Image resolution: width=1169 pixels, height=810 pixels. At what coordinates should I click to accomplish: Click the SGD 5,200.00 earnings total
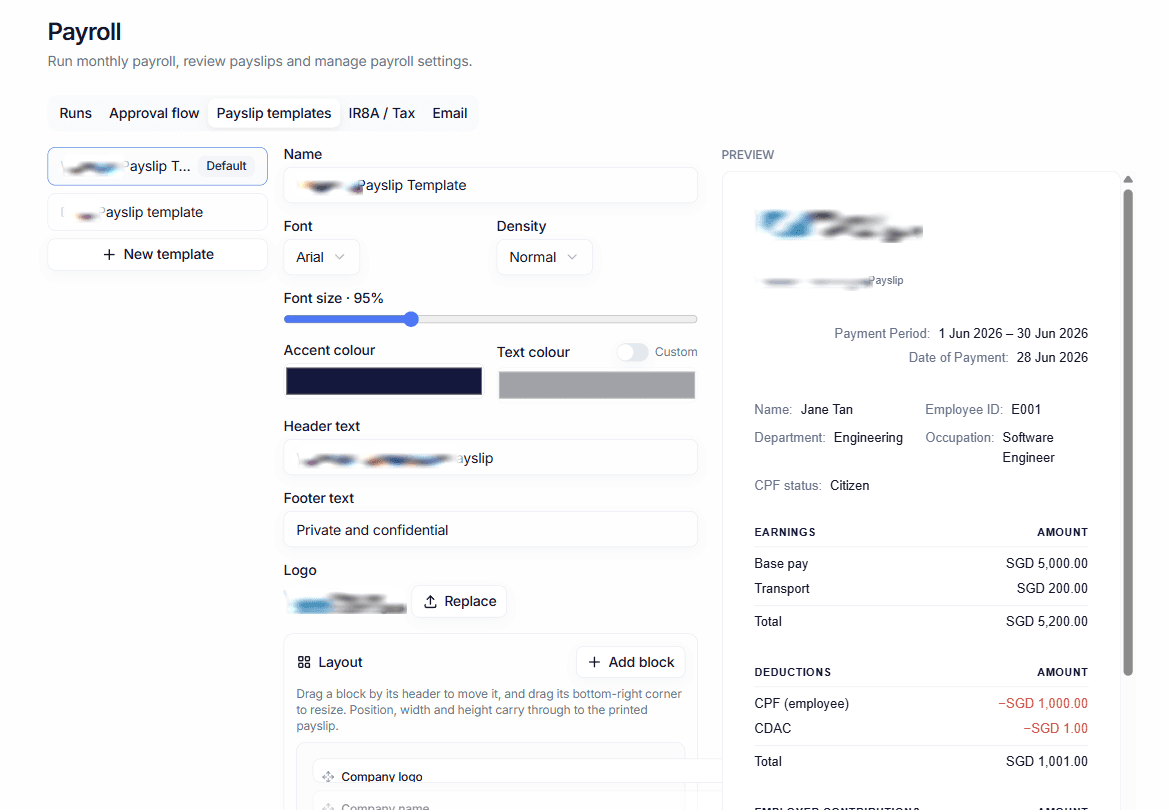click(1046, 621)
